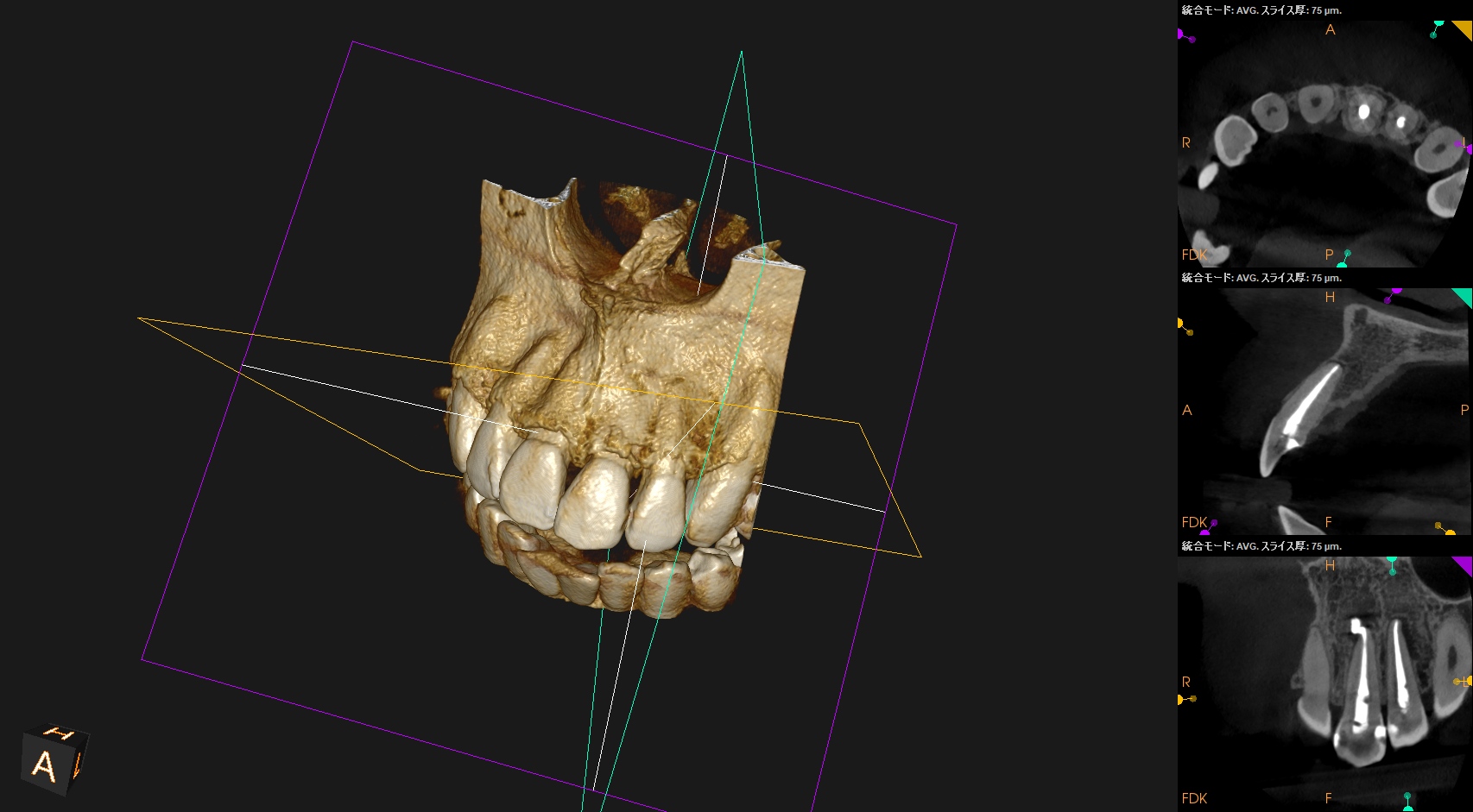Click the FDK label in the coronal view

point(1194,798)
